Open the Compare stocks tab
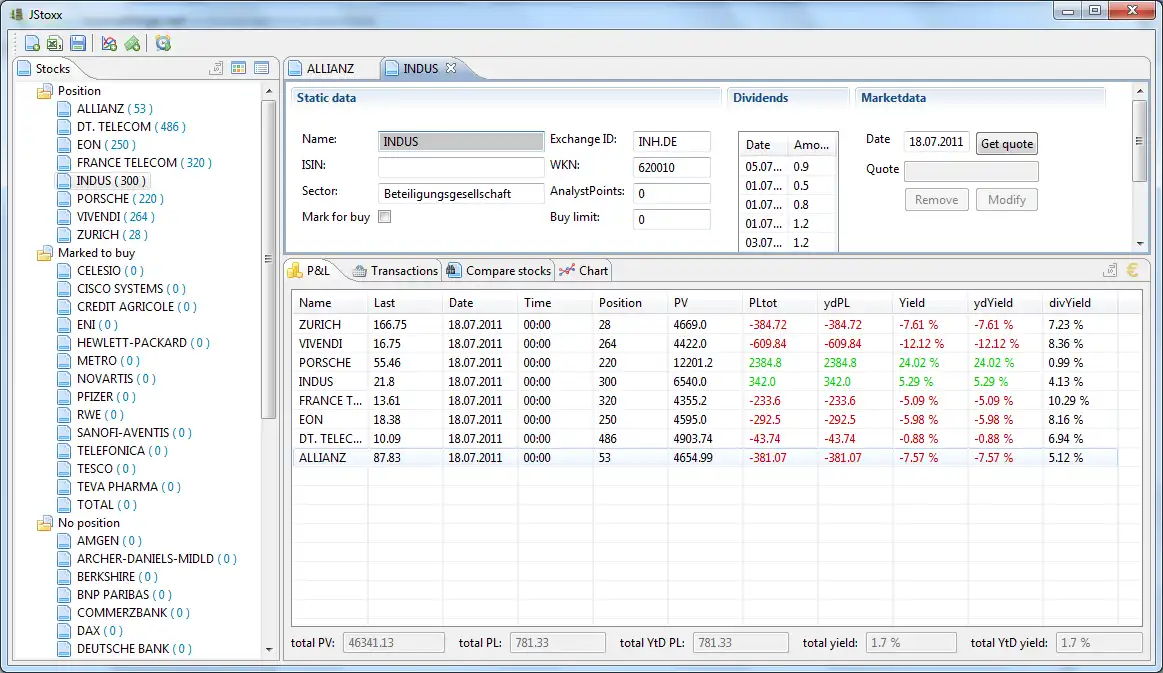Image resolution: width=1163 pixels, height=673 pixels. (x=499, y=271)
